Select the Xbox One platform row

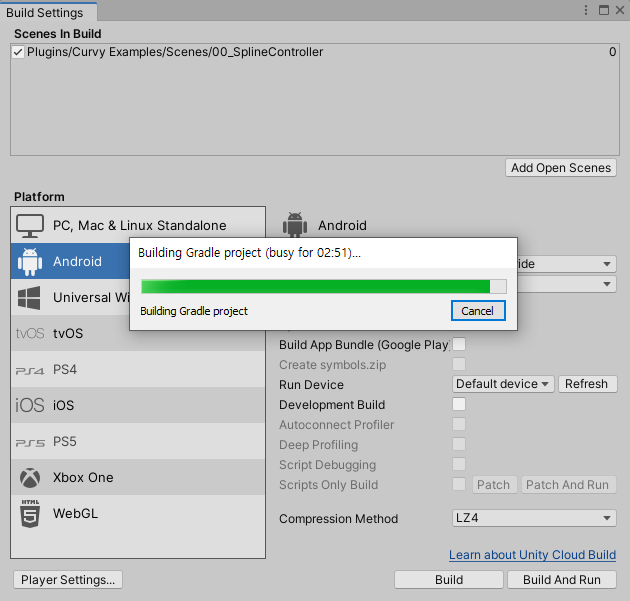138,477
